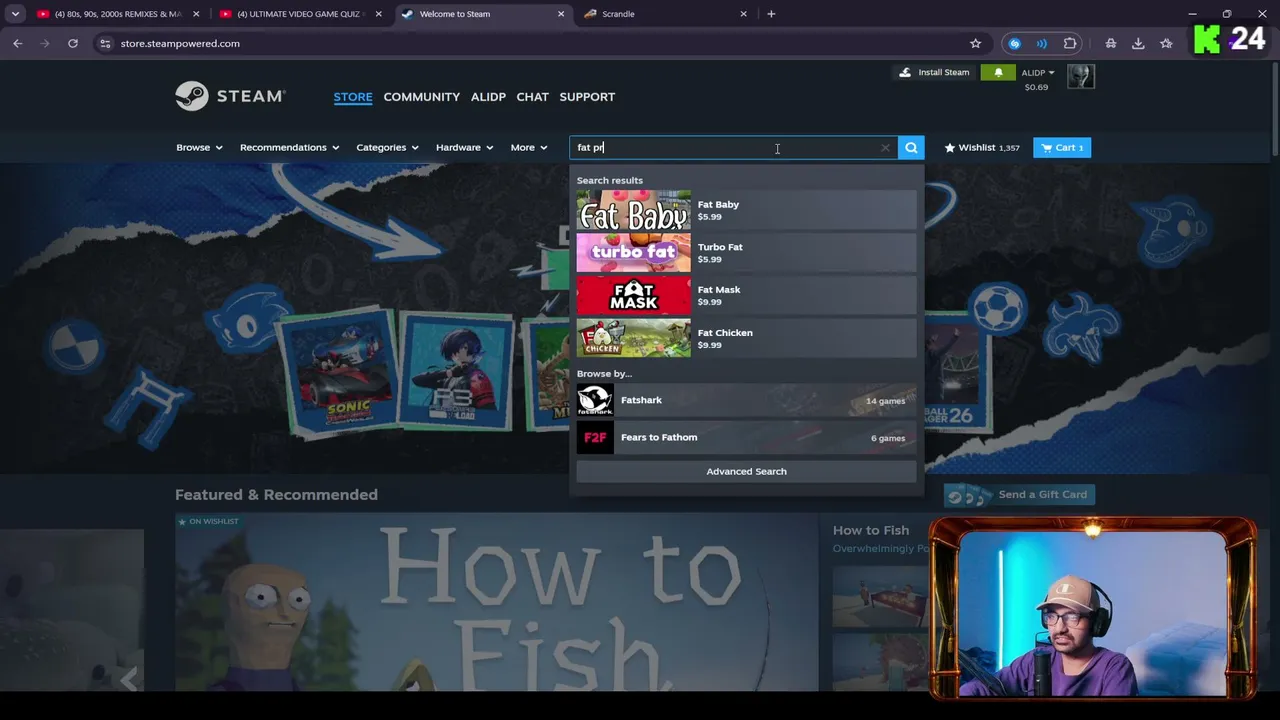Click the browser Back arrow
The width and height of the screenshot is (1280, 720).
[17, 43]
